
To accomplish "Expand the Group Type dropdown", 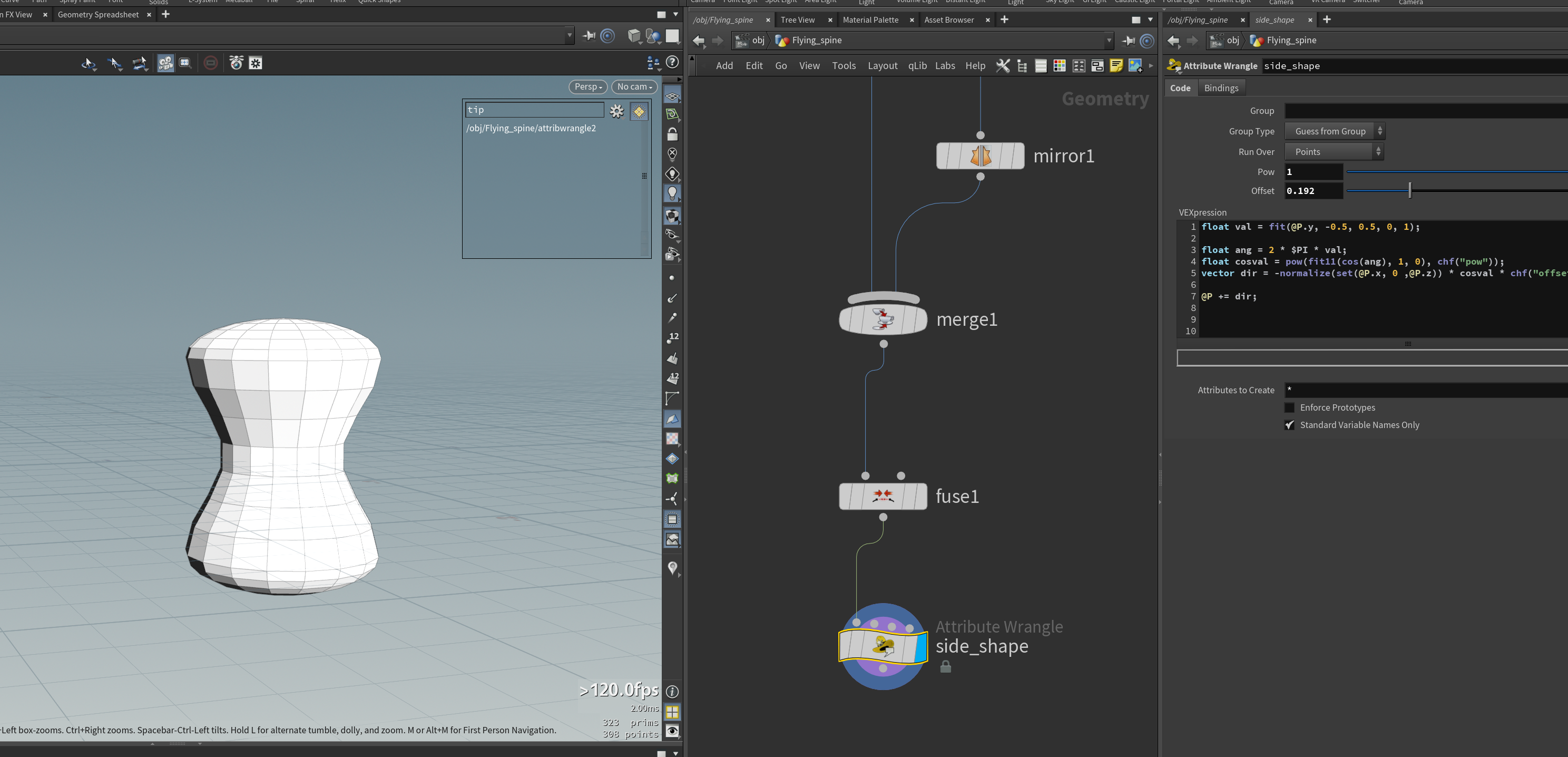I will click(x=1334, y=131).
